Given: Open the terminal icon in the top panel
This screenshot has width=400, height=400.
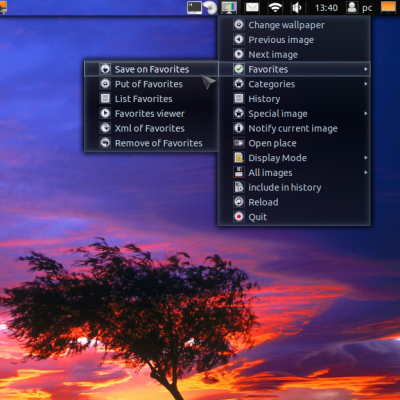Looking at the screenshot, I should pos(194,7).
